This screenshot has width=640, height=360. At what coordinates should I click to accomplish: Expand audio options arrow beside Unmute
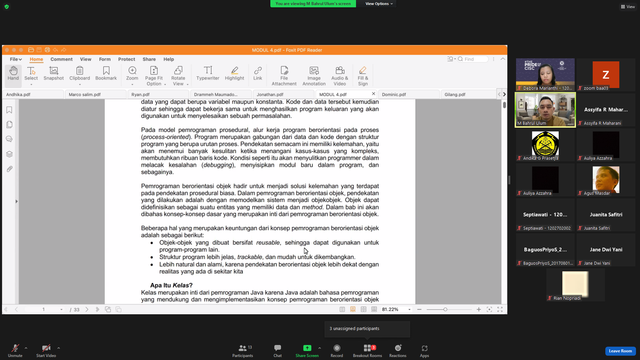[26, 348]
